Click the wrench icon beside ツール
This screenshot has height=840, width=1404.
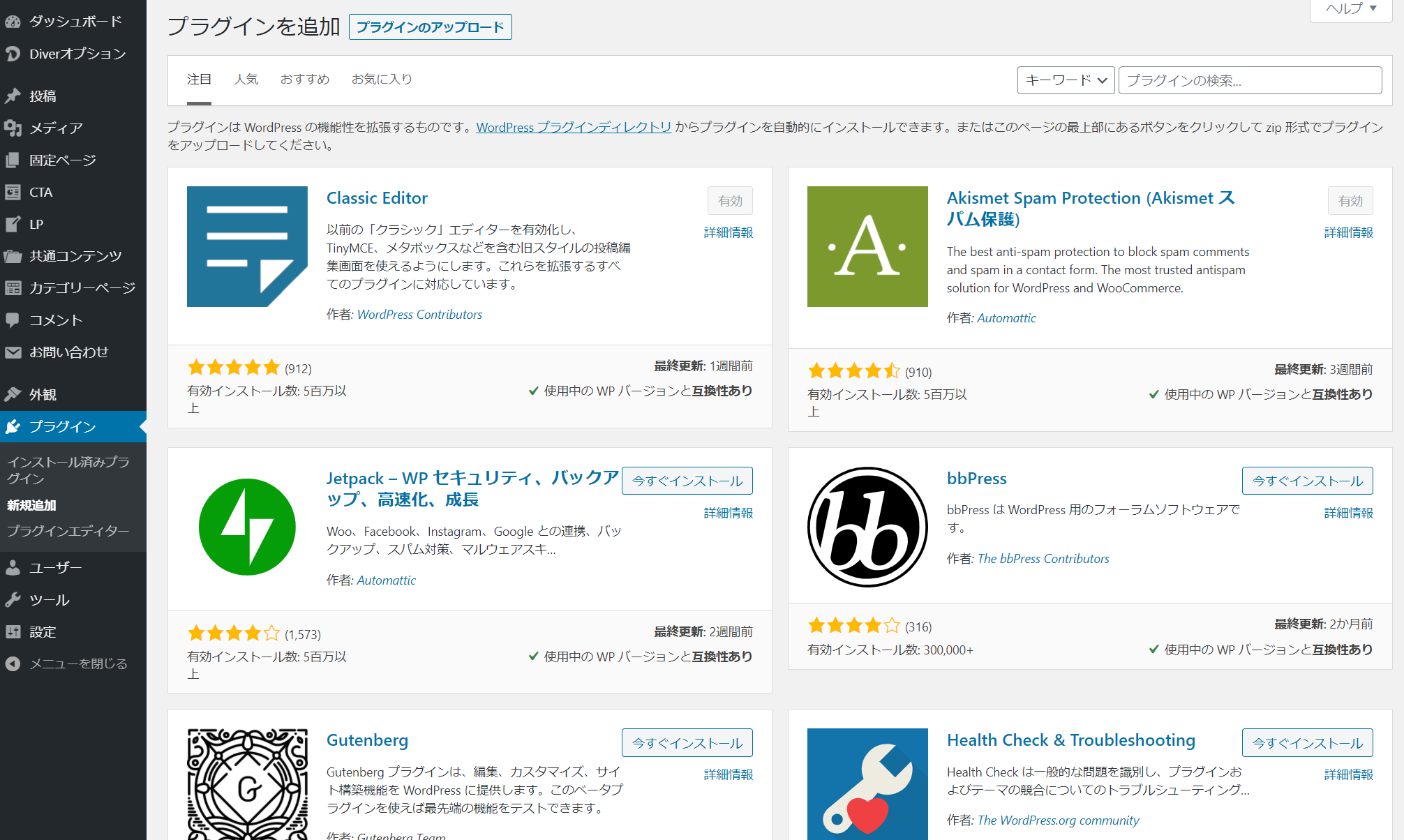(13, 600)
